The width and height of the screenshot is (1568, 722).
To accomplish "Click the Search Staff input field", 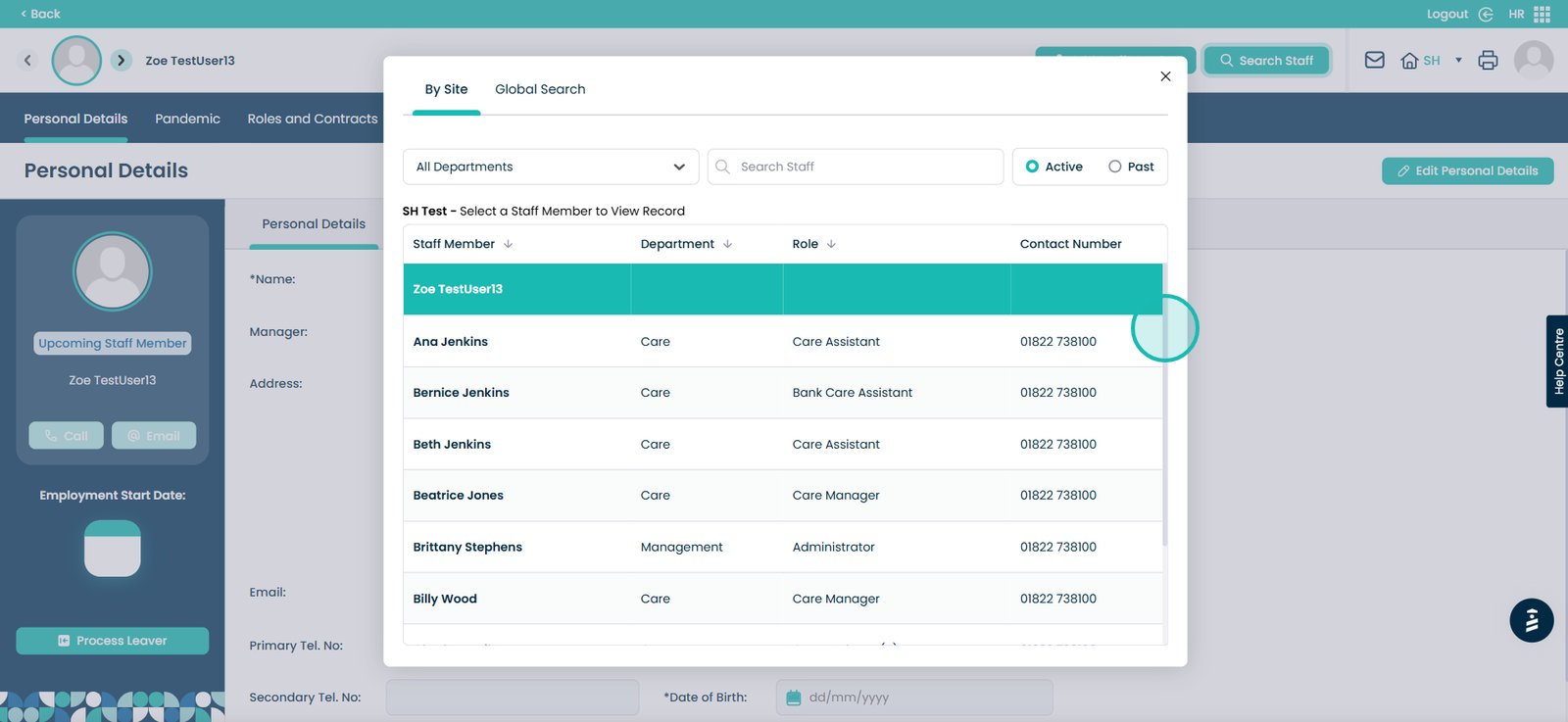I will 865,167.
